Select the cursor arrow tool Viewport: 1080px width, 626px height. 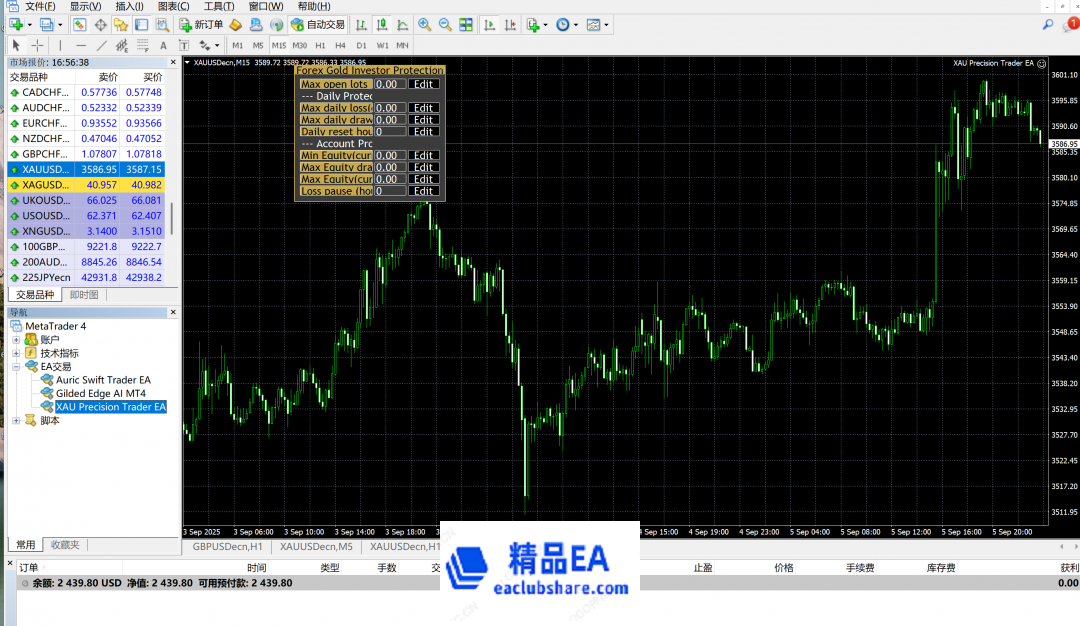pos(16,45)
